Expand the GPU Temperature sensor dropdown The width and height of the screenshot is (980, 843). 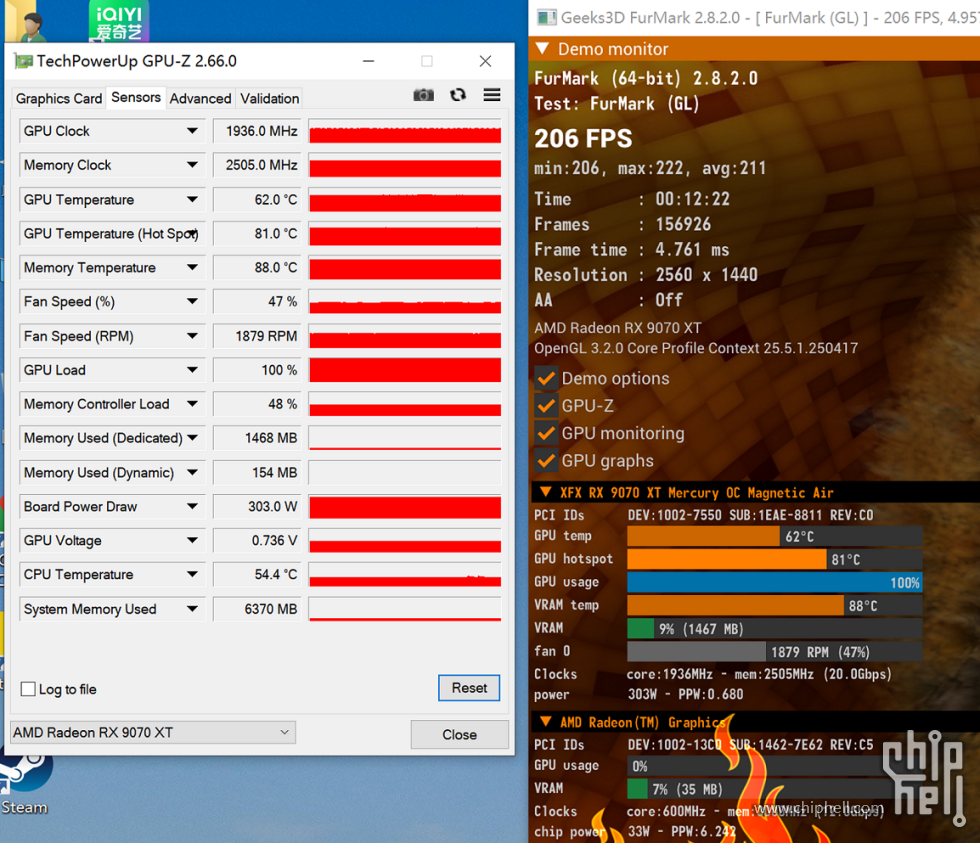pyautogui.click(x=192, y=199)
